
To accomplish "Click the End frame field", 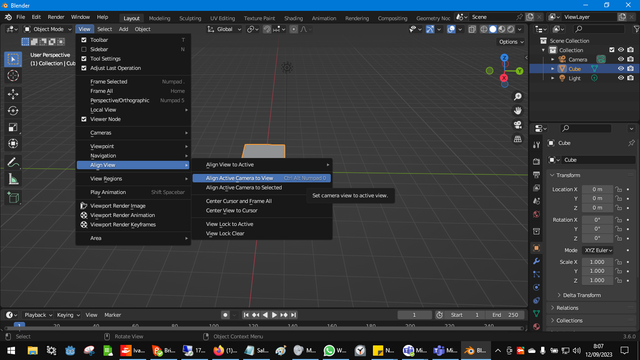I will (505, 315).
